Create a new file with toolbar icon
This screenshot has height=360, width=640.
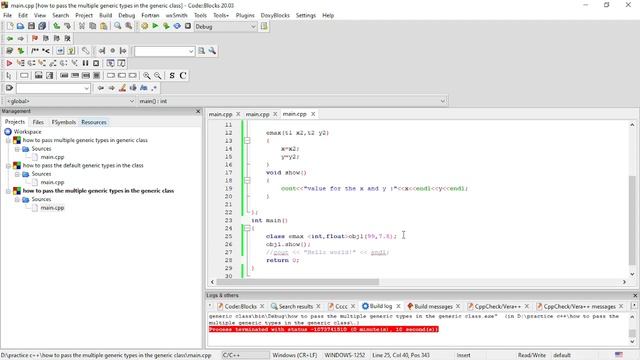click(9, 26)
